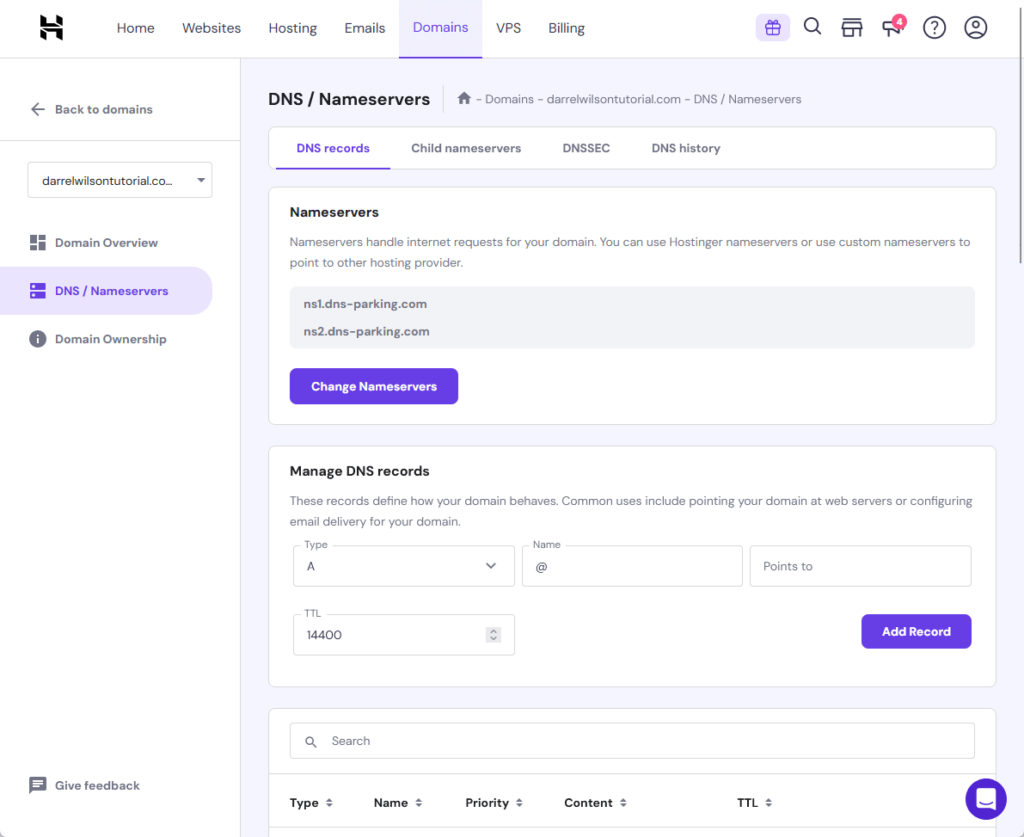Image resolution: width=1024 pixels, height=837 pixels.
Task: Open the record Type dropdown showing A
Action: click(x=404, y=566)
